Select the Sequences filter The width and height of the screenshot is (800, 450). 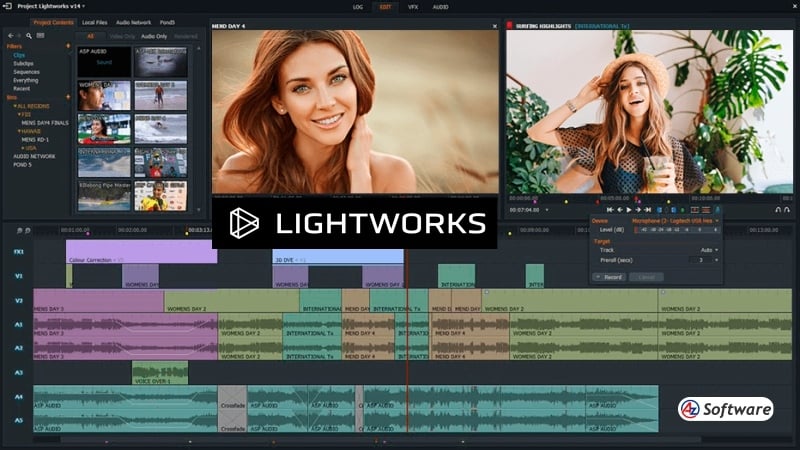coord(27,72)
